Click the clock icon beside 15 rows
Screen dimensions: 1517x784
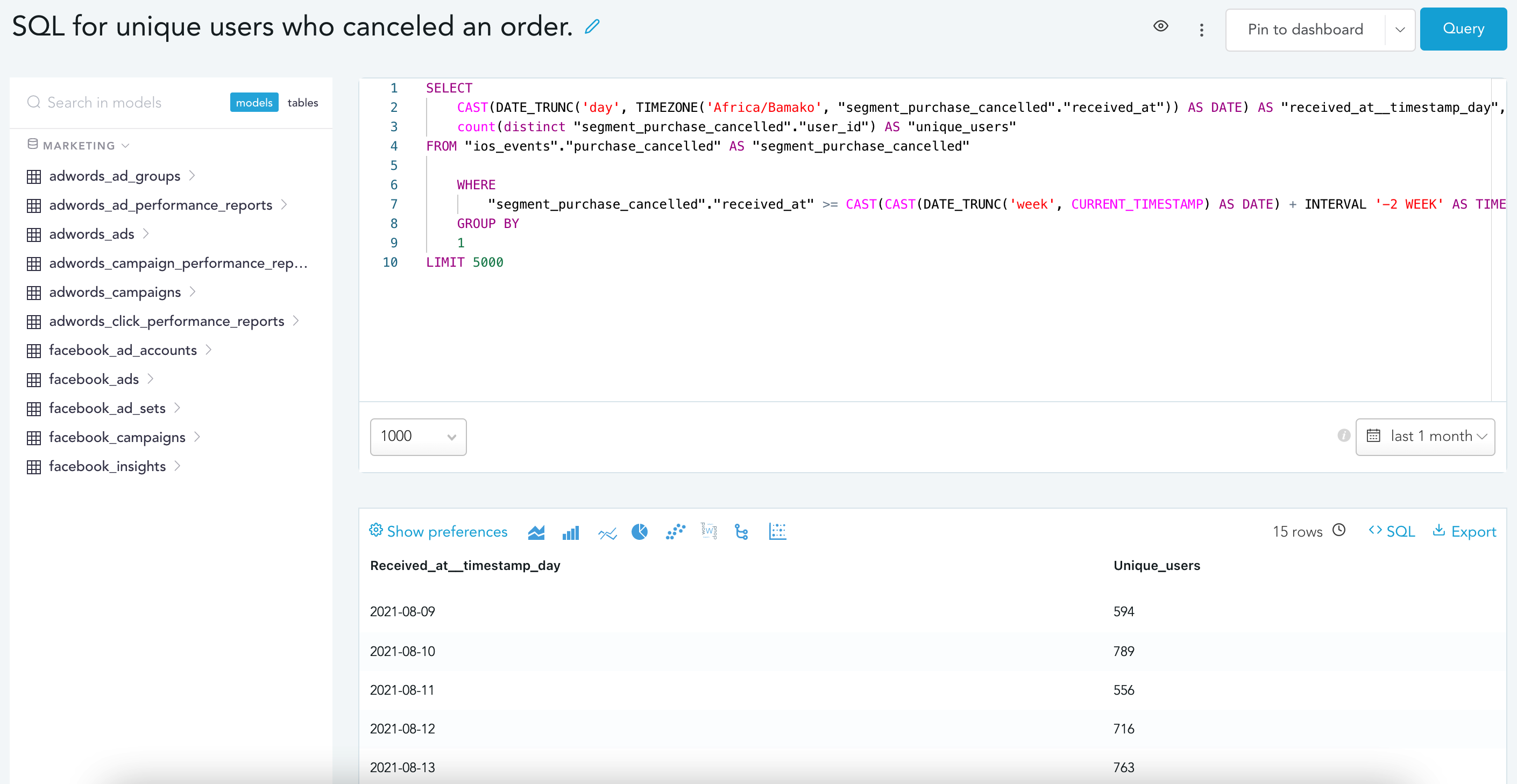1338,530
